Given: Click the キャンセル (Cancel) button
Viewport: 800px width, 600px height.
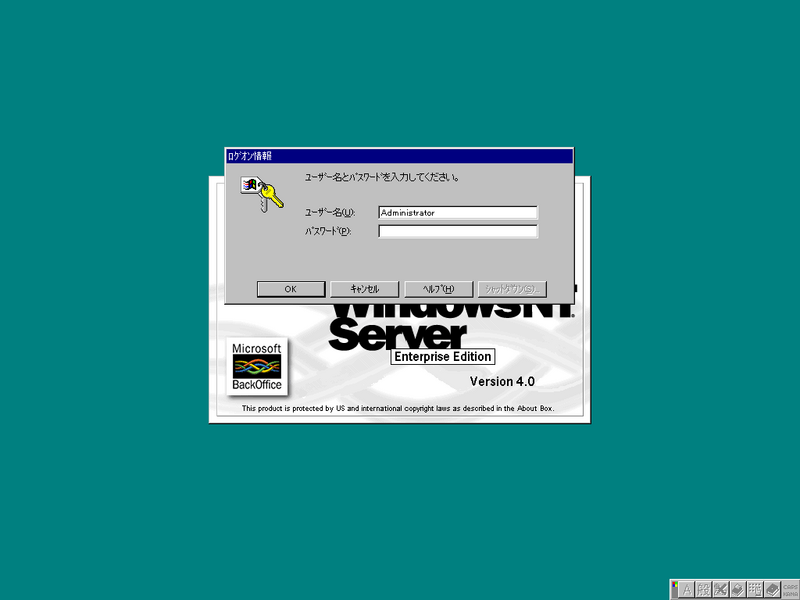Looking at the screenshot, I should click(x=364, y=289).
